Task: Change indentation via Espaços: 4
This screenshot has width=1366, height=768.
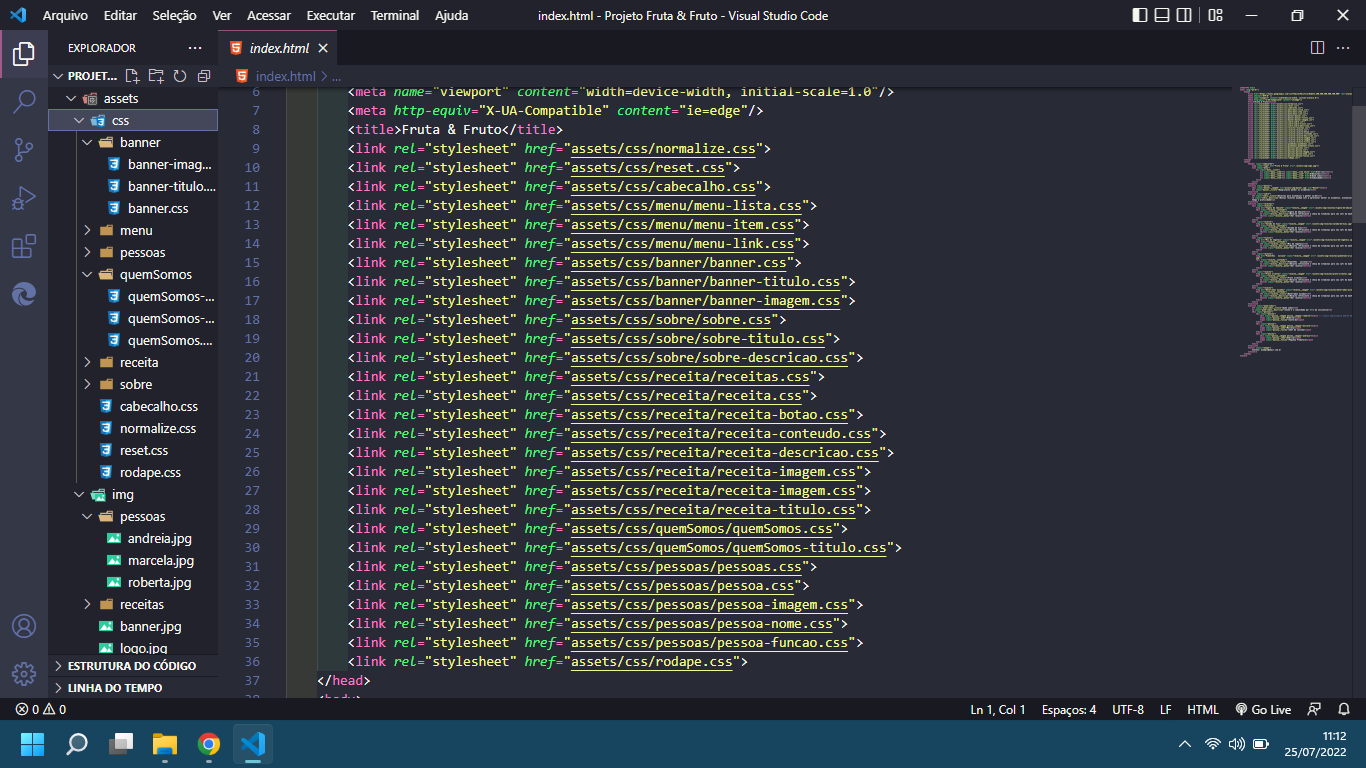Action: pyautogui.click(x=1069, y=709)
